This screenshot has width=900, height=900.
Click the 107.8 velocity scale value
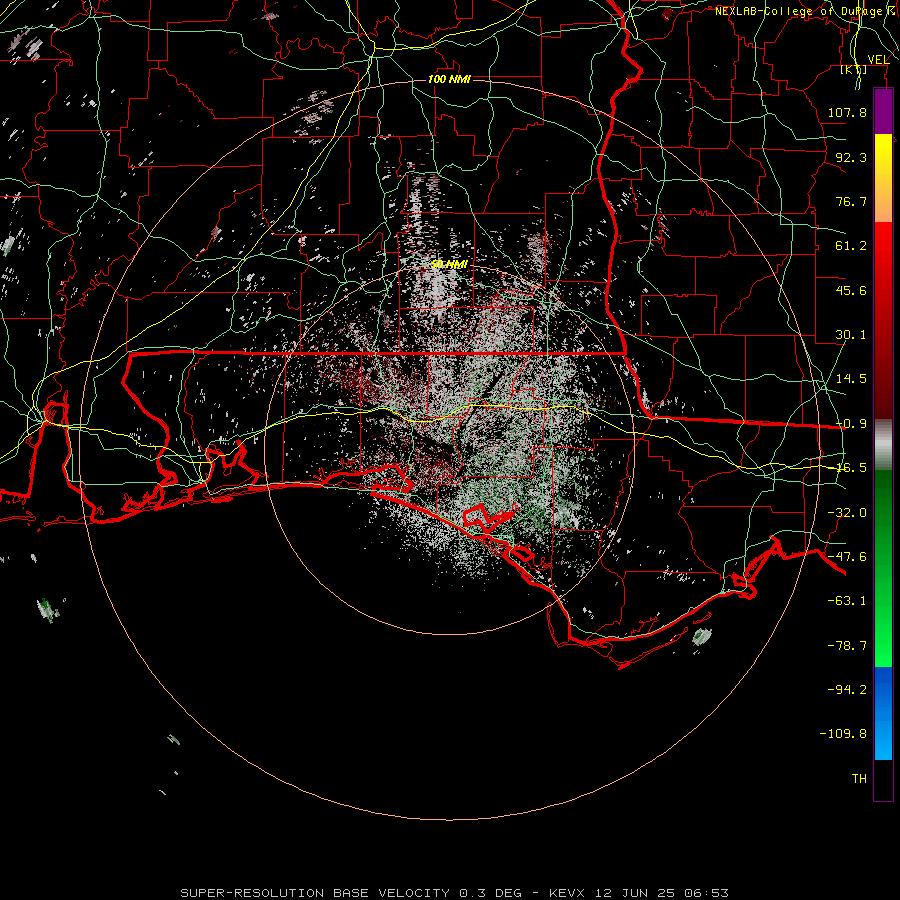(x=847, y=112)
